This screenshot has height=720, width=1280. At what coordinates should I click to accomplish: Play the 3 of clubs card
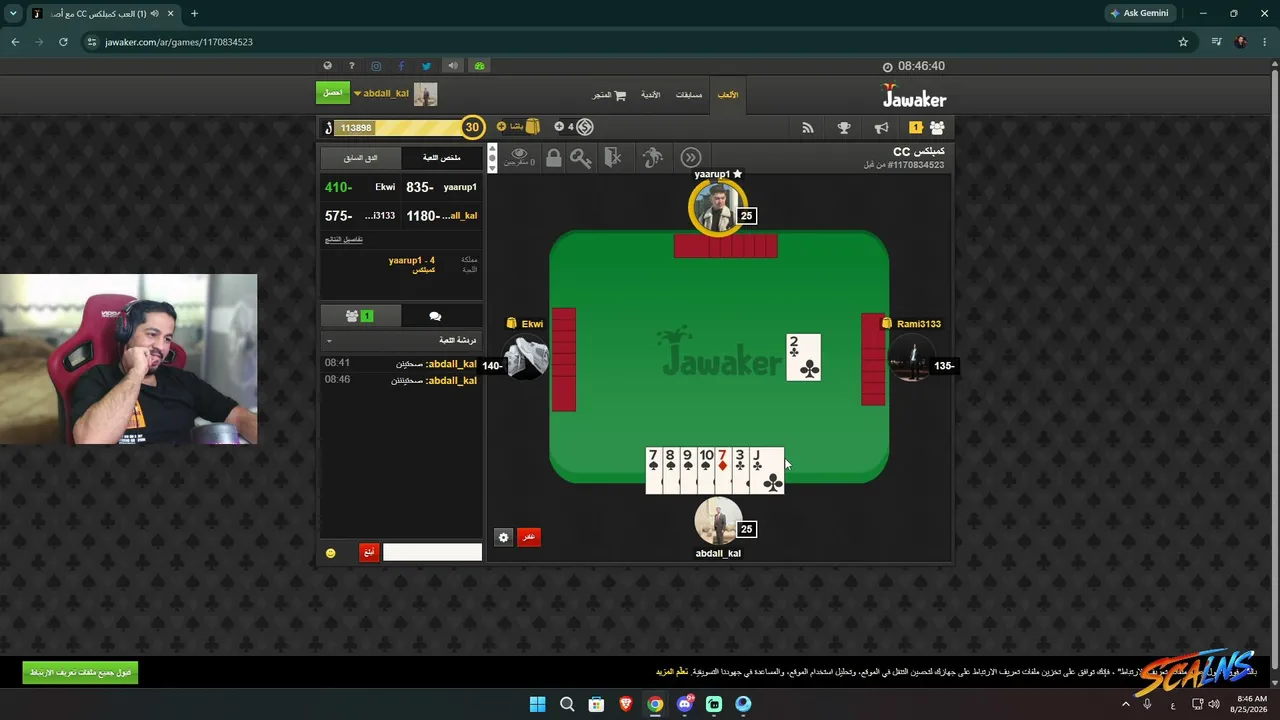(740, 471)
